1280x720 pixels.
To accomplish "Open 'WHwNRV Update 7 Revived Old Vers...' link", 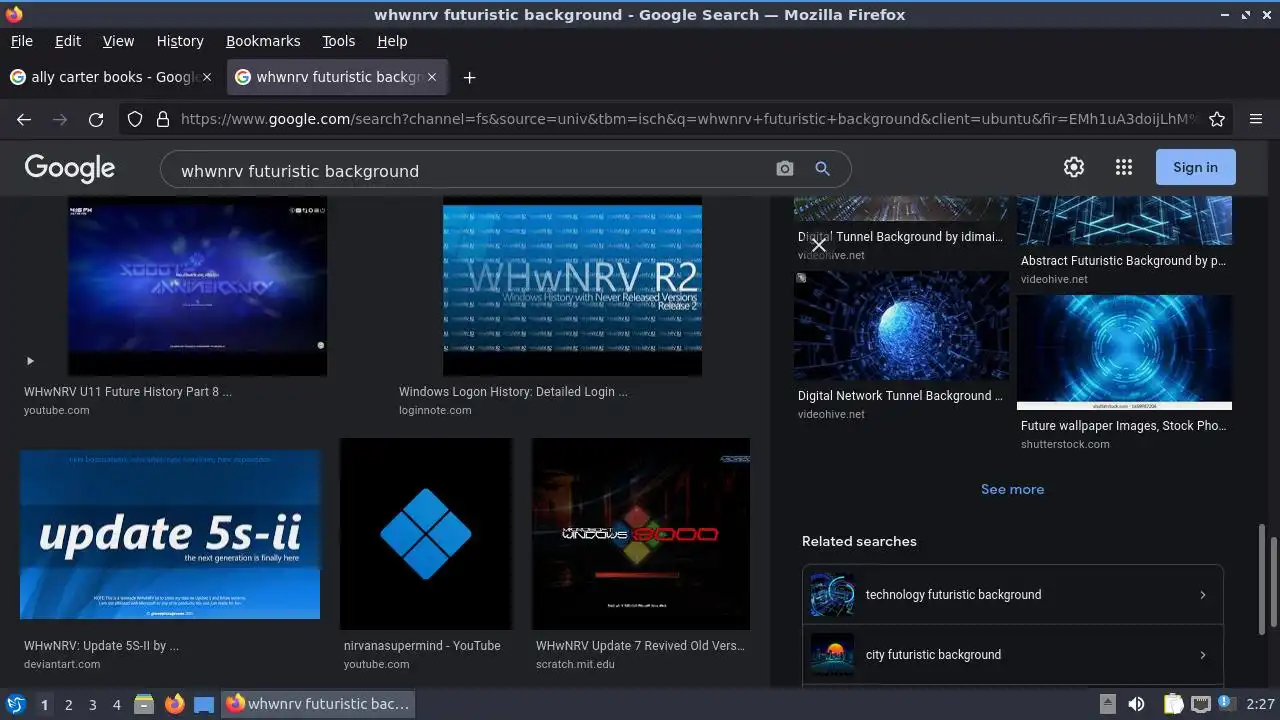I will (x=640, y=646).
